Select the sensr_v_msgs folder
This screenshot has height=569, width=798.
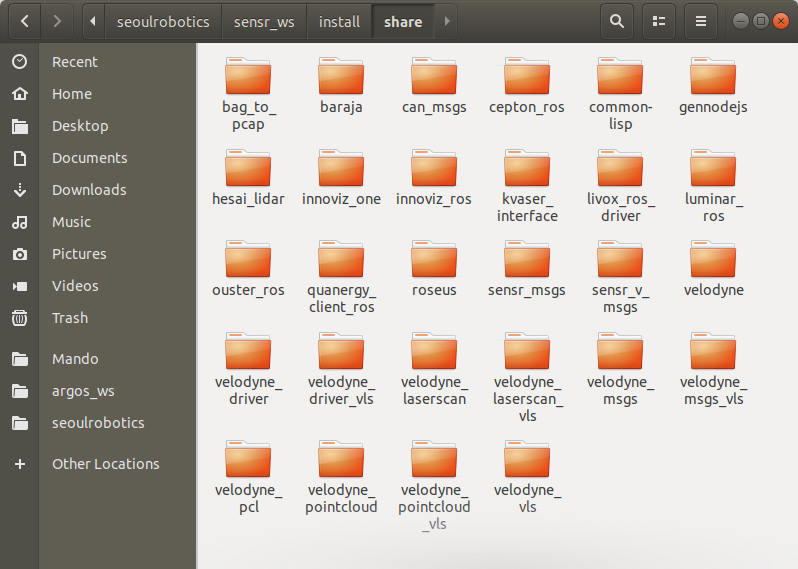pyautogui.click(x=620, y=277)
